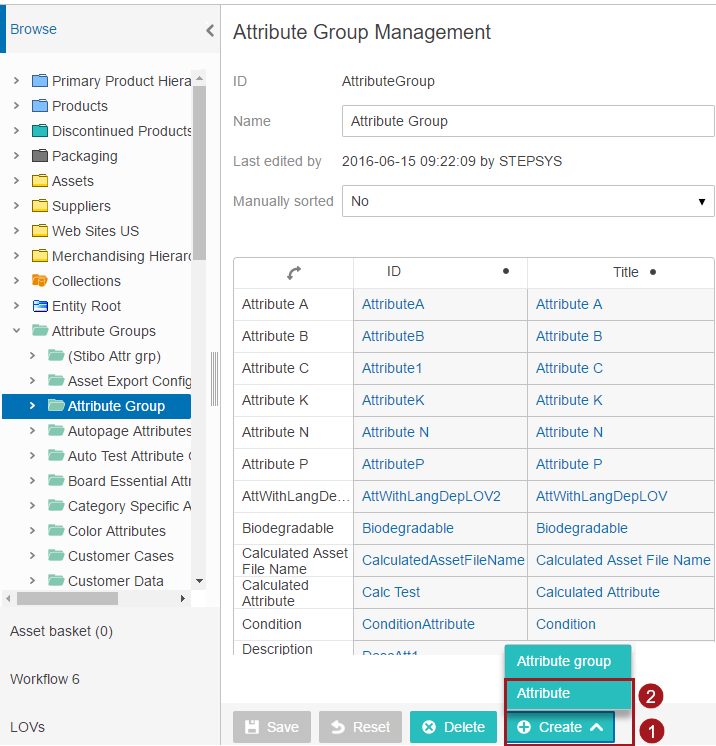This screenshot has height=746, width=716.
Task: Click the Customer Data folder icon
Action: pyautogui.click(x=56, y=580)
